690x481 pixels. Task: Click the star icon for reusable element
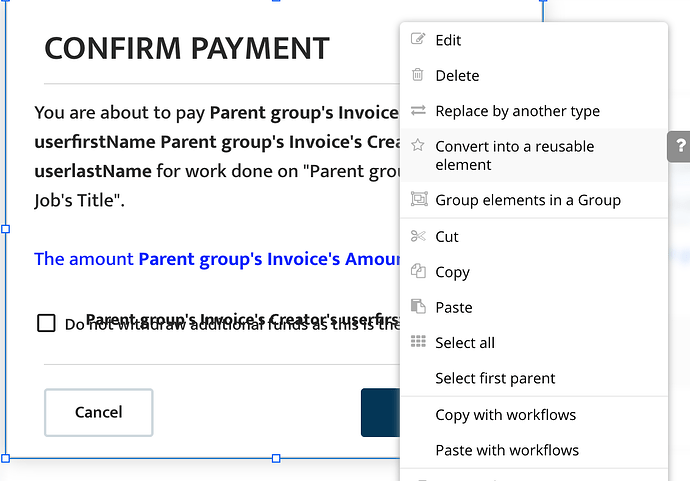coord(418,145)
